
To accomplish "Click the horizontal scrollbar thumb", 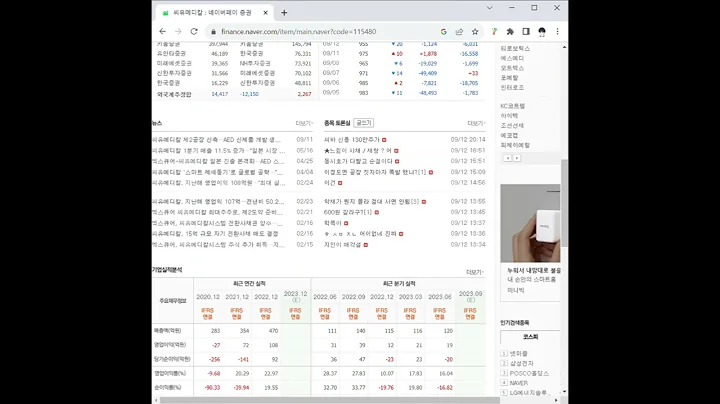I will click(x=330, y=400).
